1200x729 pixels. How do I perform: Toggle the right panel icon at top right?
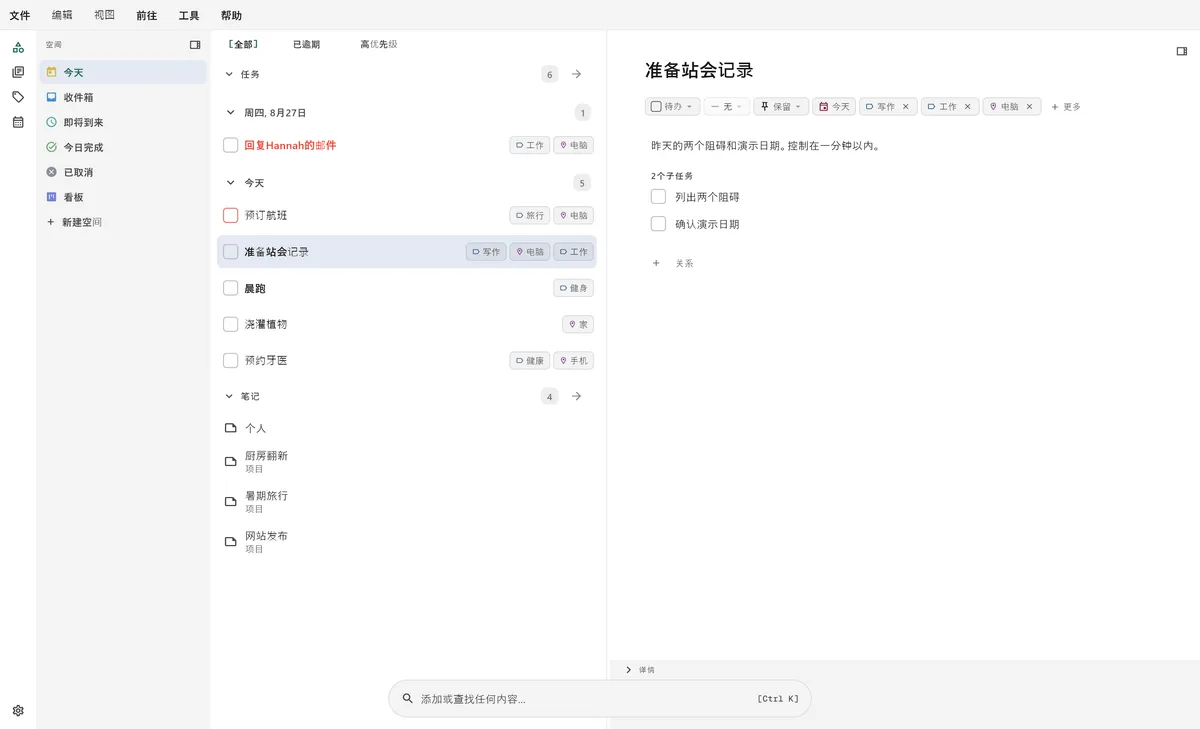pos(1182,51)
